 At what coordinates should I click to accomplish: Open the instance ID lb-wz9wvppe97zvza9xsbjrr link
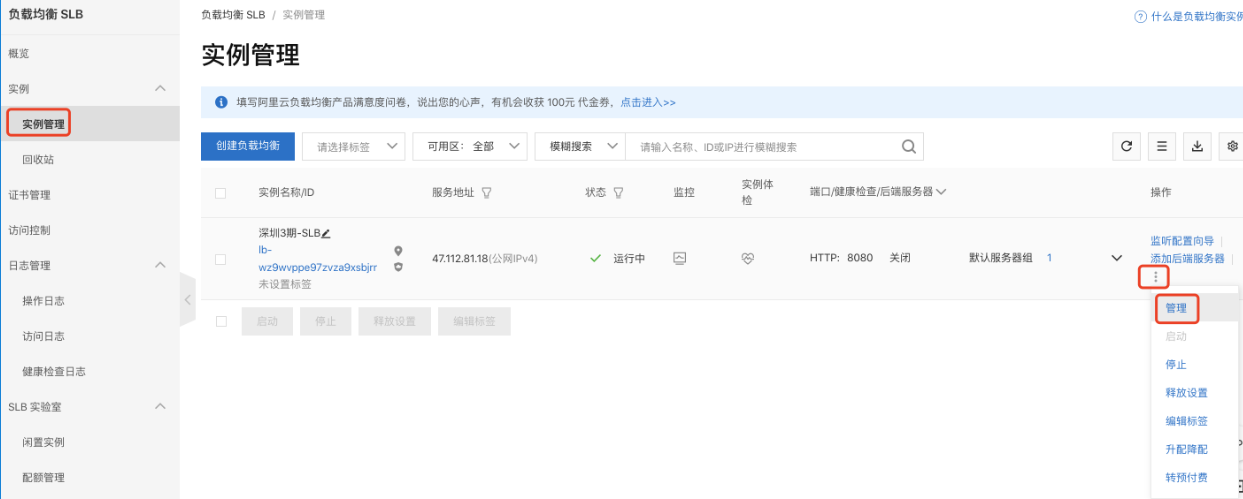coord(318,259)
